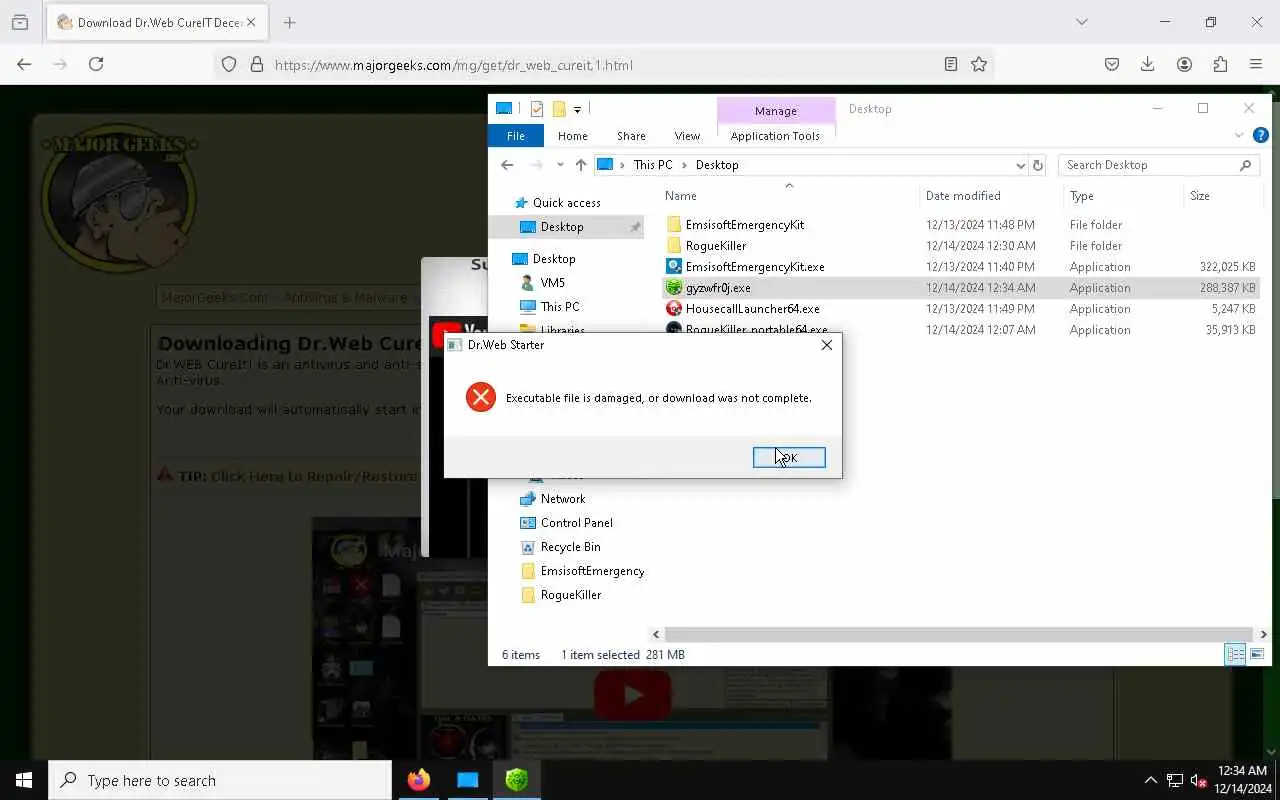The image size is (1280, 800).
Task: Sort files by Date modified column
Action: click(x=963, y=196)
